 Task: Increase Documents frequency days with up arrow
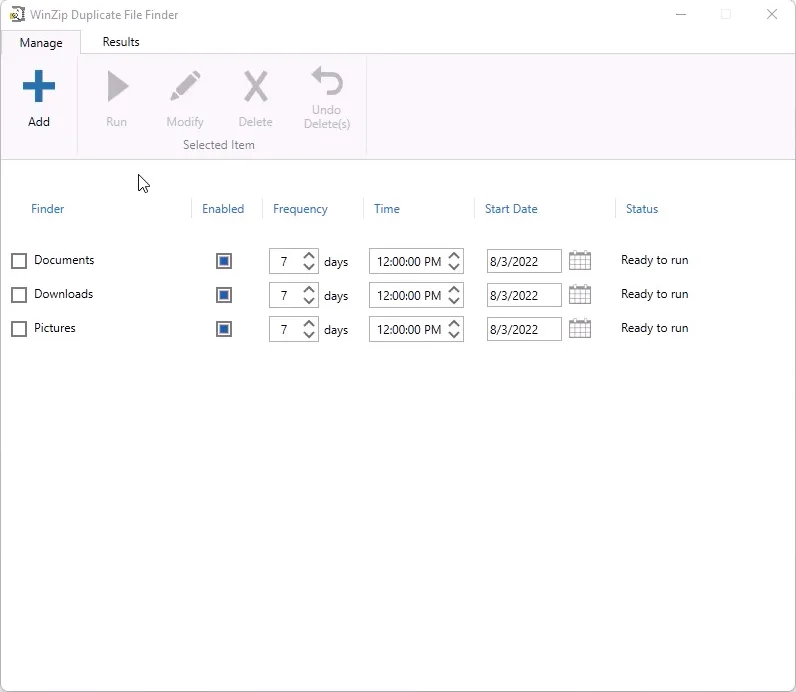(309, 255)
